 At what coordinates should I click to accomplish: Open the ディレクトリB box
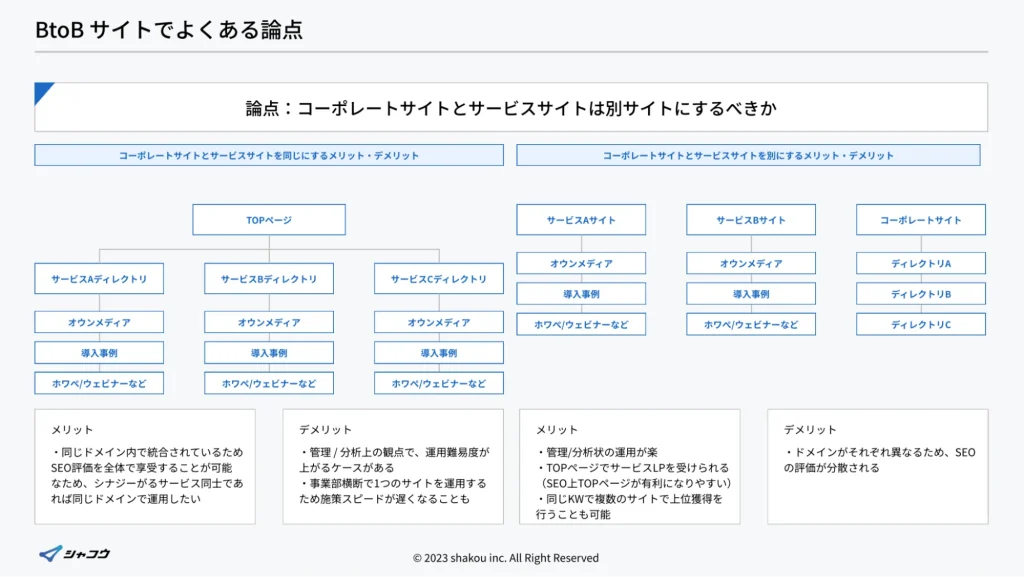(921, 294)
